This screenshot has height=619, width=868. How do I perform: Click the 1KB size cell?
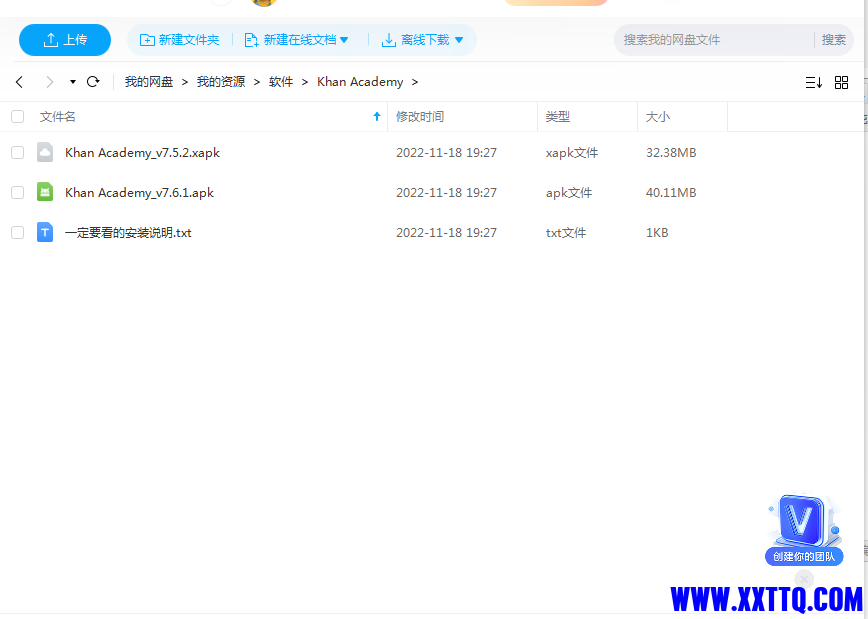(657, 233)
